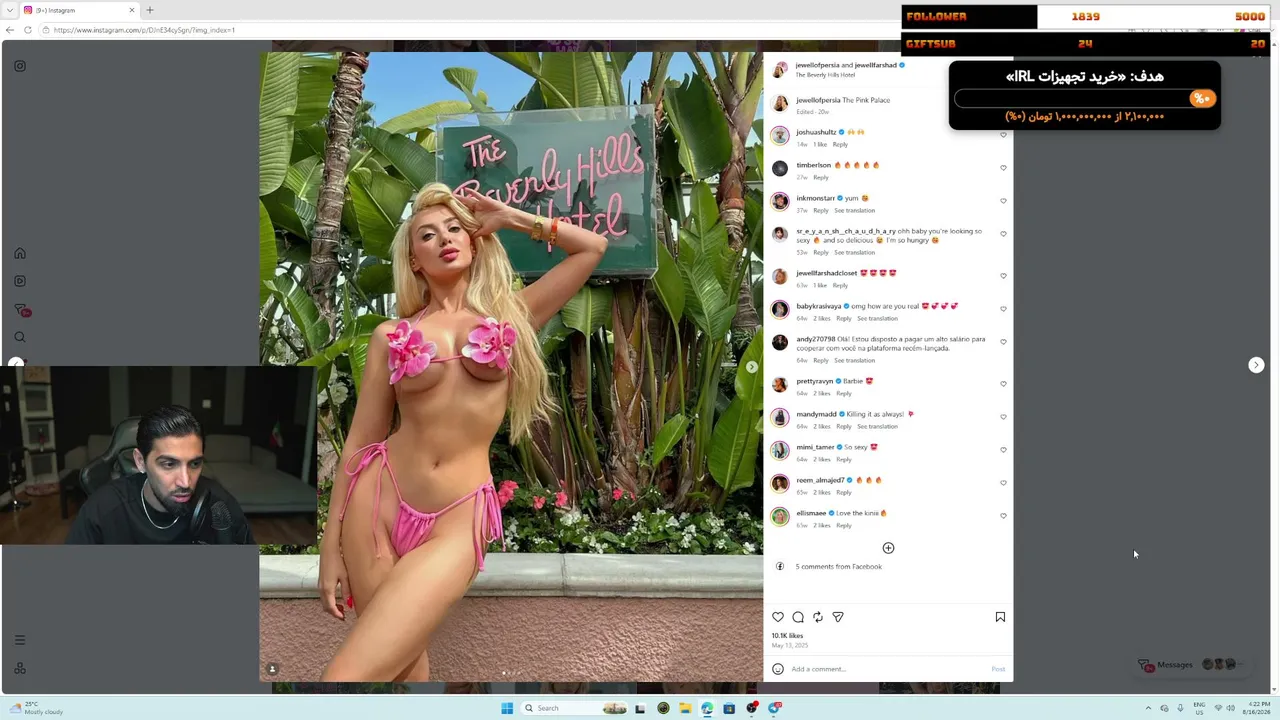Viewport: 1280px width, 720px height.
Task: Close the Instagram browser tab
Action: (131, 10)
